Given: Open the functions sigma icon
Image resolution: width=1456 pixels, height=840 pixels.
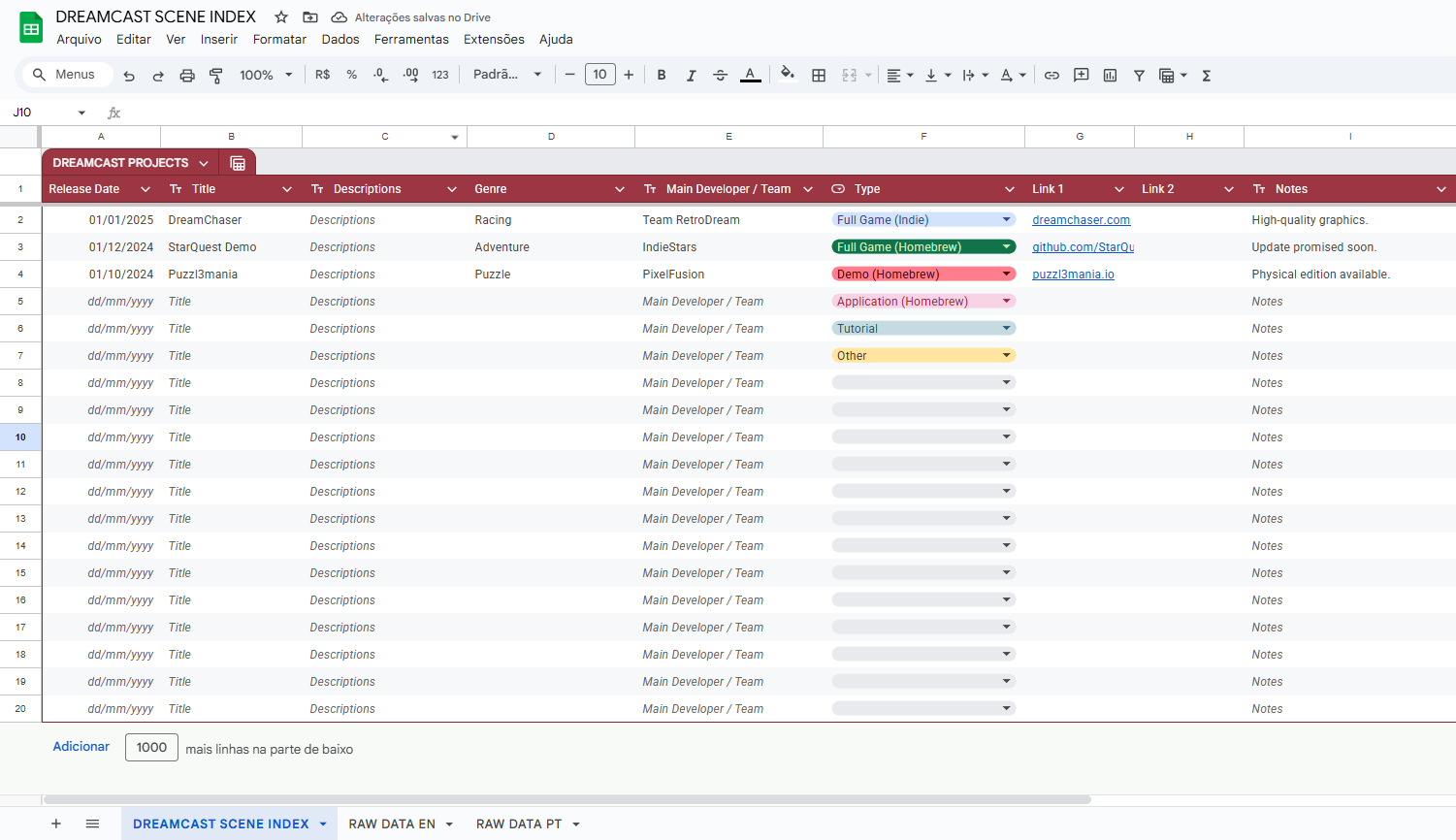Looking at the screenshot, I should click(1207, 75).
